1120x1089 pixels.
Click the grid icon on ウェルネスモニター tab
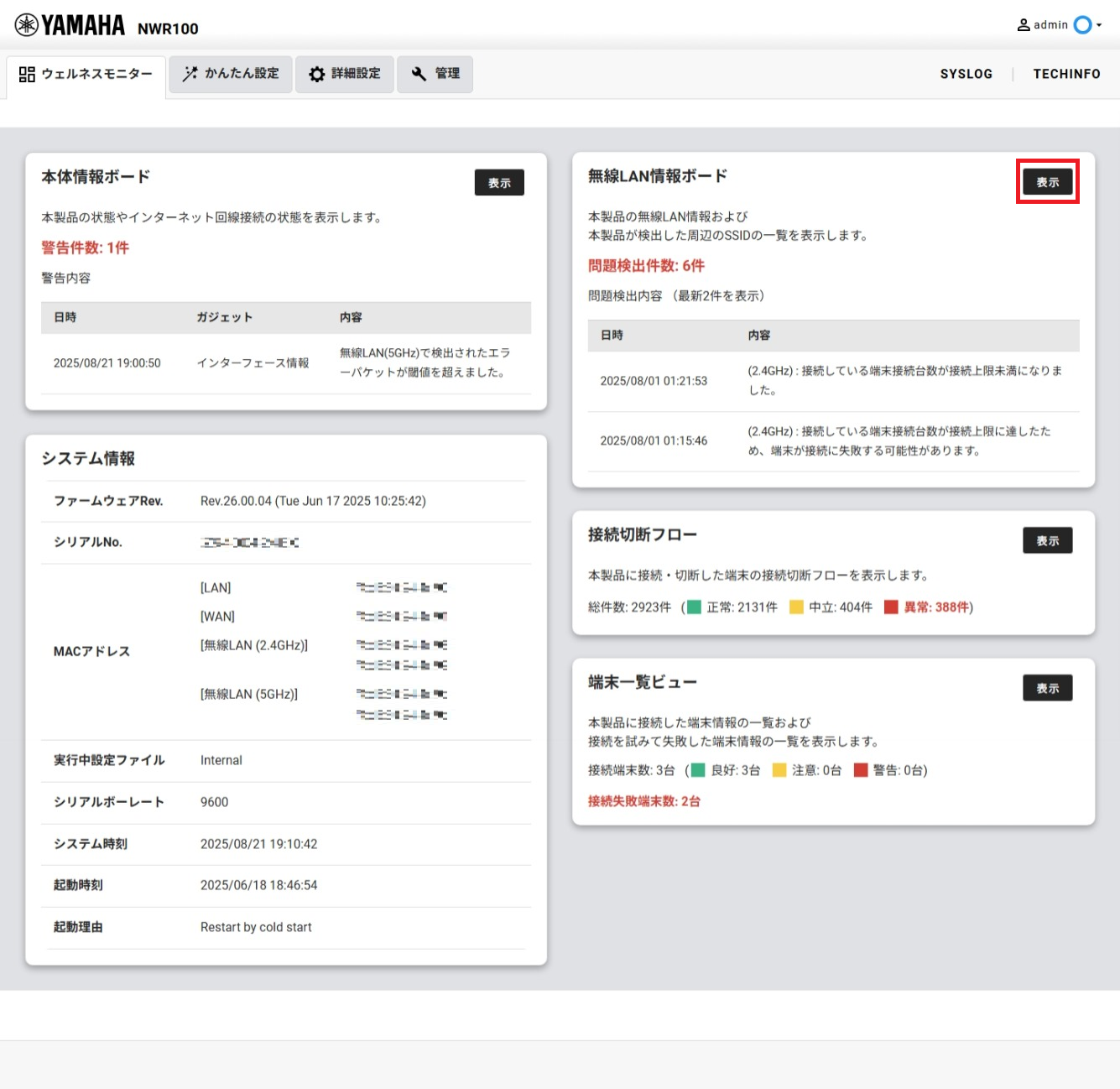coord(26,74)
